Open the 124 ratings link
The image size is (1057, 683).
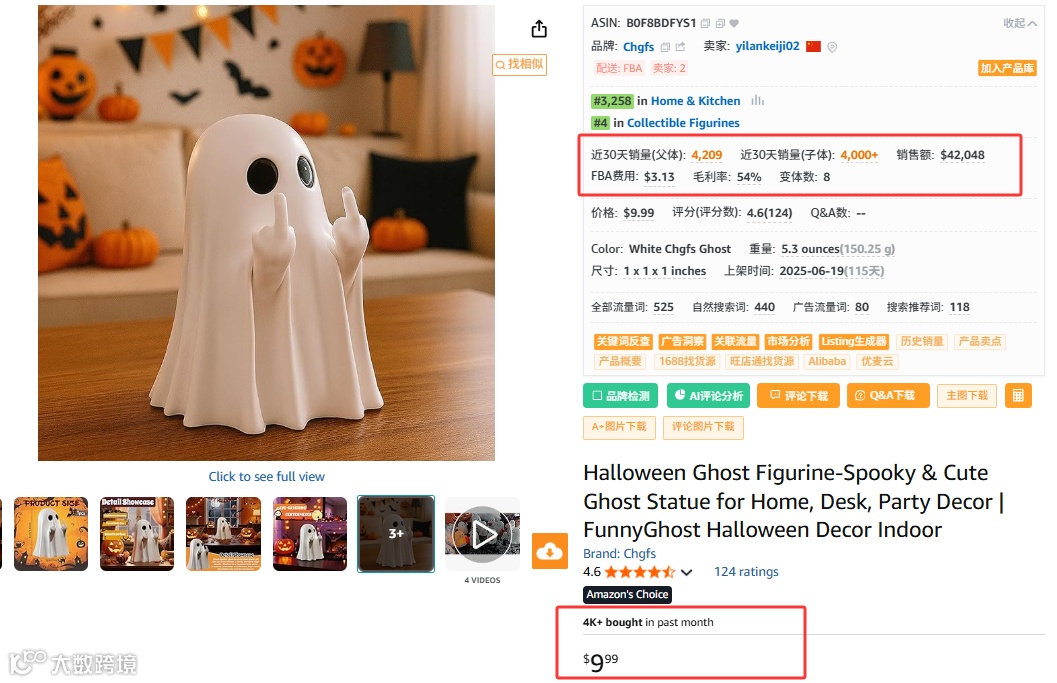[746, 572]
